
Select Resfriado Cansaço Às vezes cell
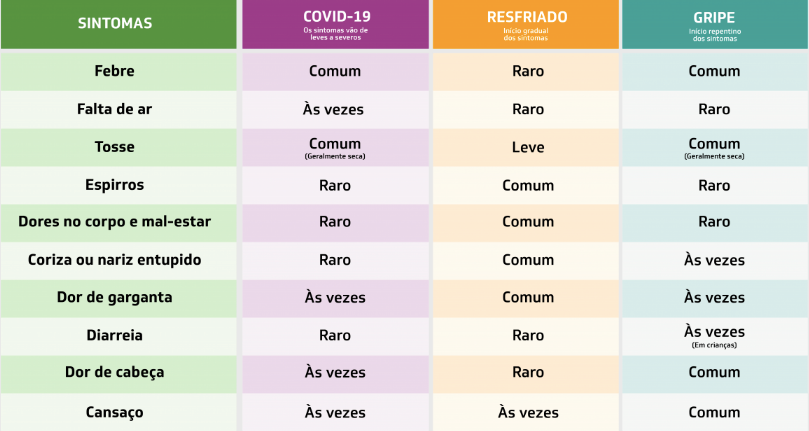tap(526, 412)
